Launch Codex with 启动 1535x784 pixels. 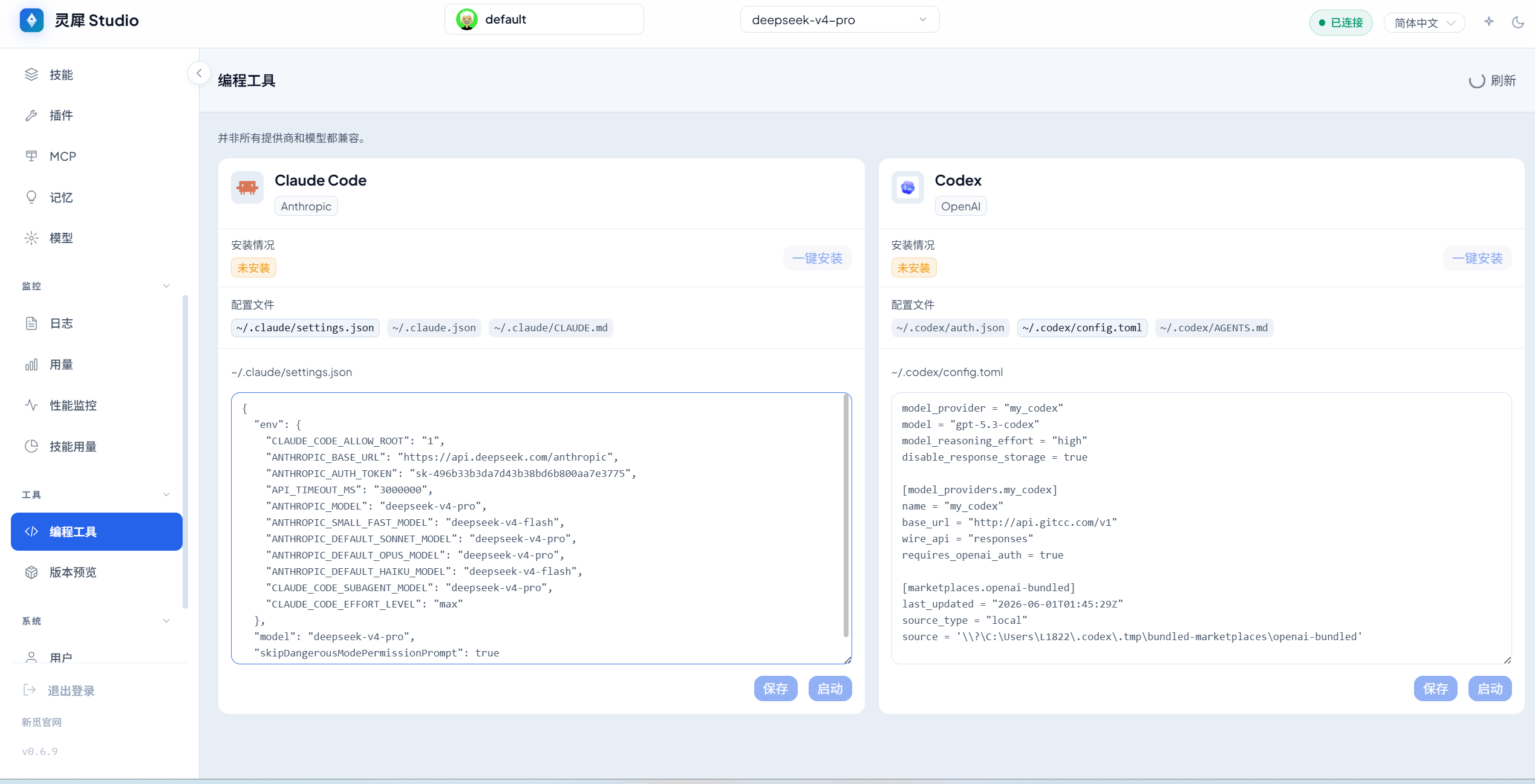pos(1490,688)
